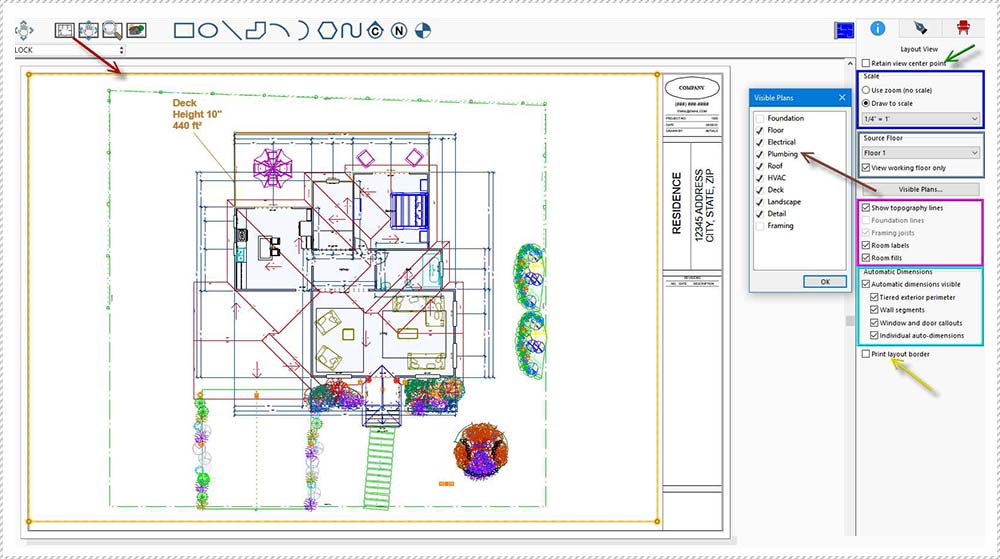This screenshot has height=559, width=1000.
Task: Activate the magnifier zoom view tool
Action: tap(112, 30)
